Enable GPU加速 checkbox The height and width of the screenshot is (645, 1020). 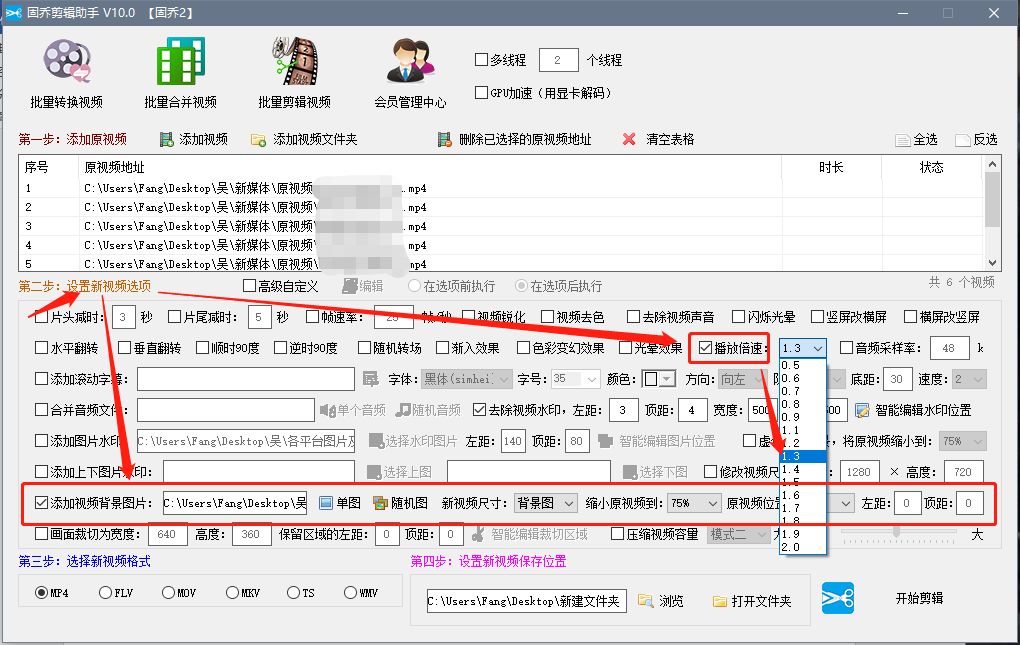[481, 93]
